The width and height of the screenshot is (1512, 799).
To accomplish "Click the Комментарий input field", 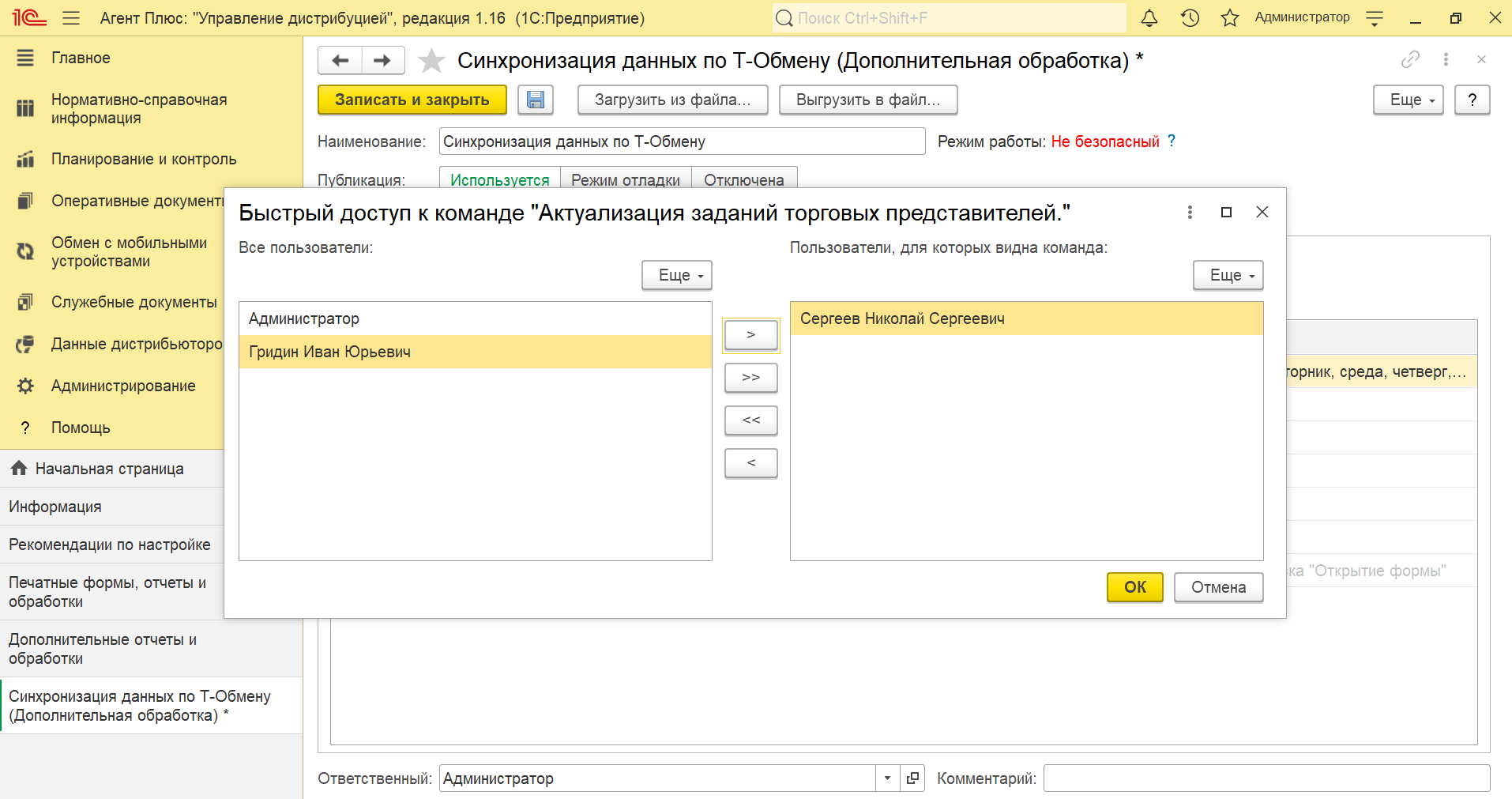I will click(1266, 778).
